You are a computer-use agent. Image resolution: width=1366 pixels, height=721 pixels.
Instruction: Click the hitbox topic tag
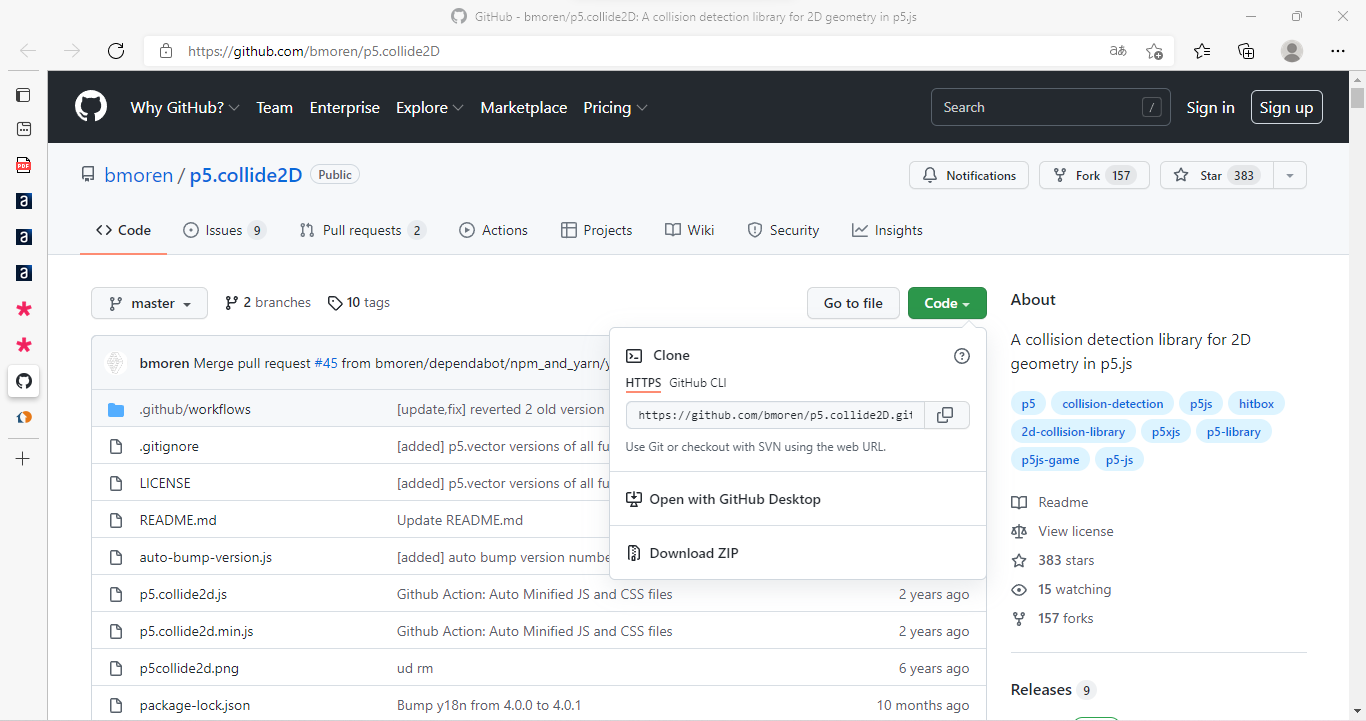pyautogui.click(x=1256, y=404)
